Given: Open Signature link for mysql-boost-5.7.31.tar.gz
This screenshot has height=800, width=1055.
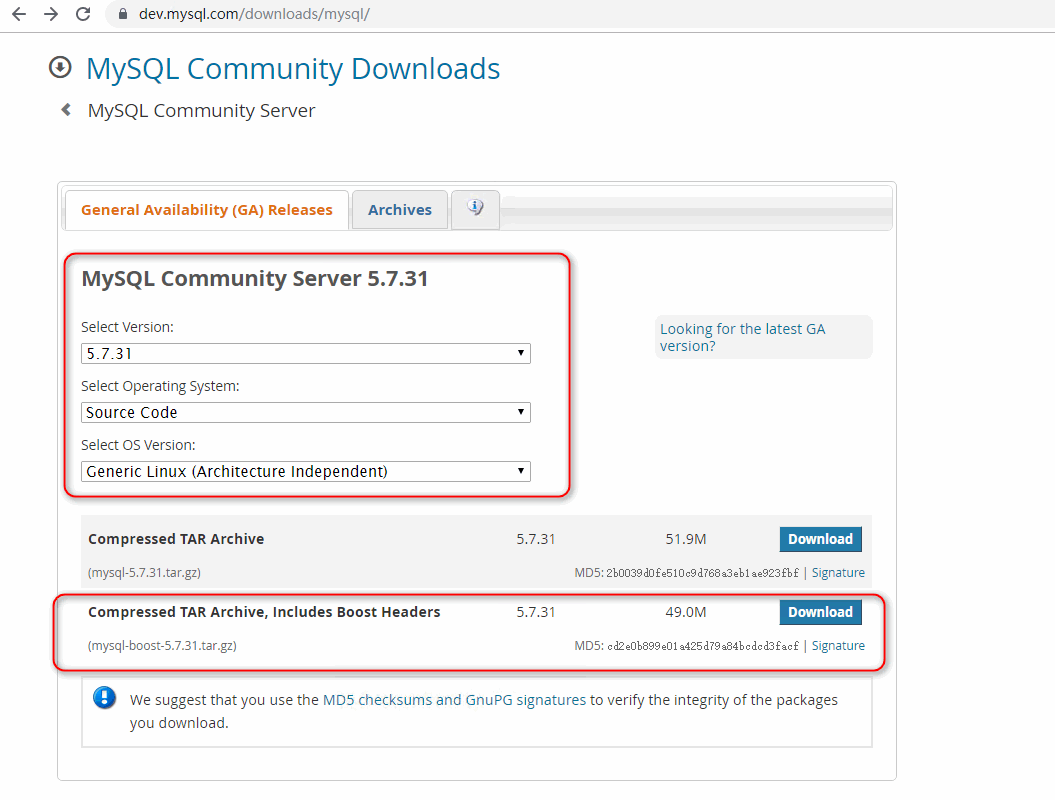Looking at the screenshot, I should point(838,646).
